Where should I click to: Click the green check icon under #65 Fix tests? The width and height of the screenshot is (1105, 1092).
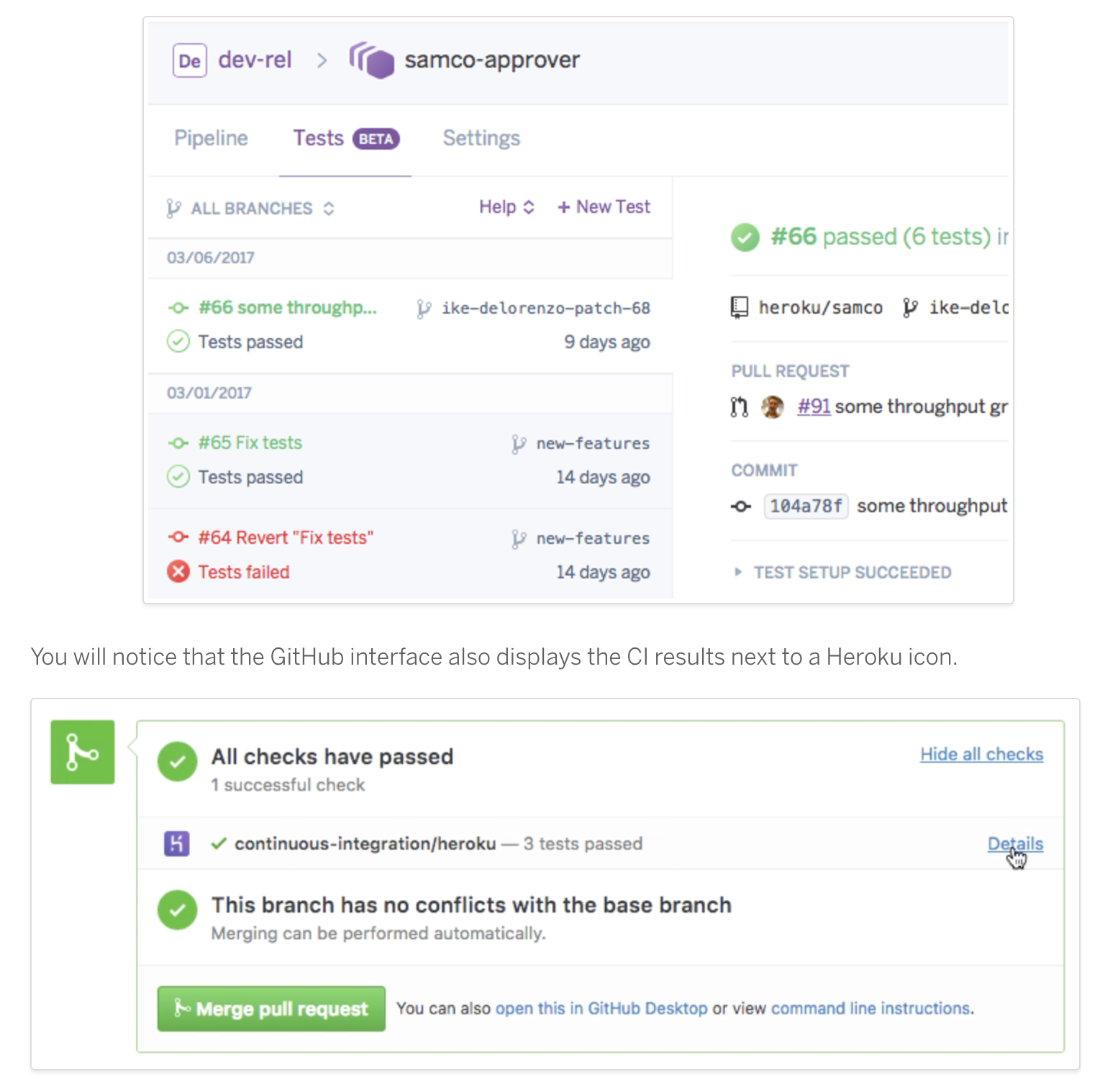tap(178, 476)
